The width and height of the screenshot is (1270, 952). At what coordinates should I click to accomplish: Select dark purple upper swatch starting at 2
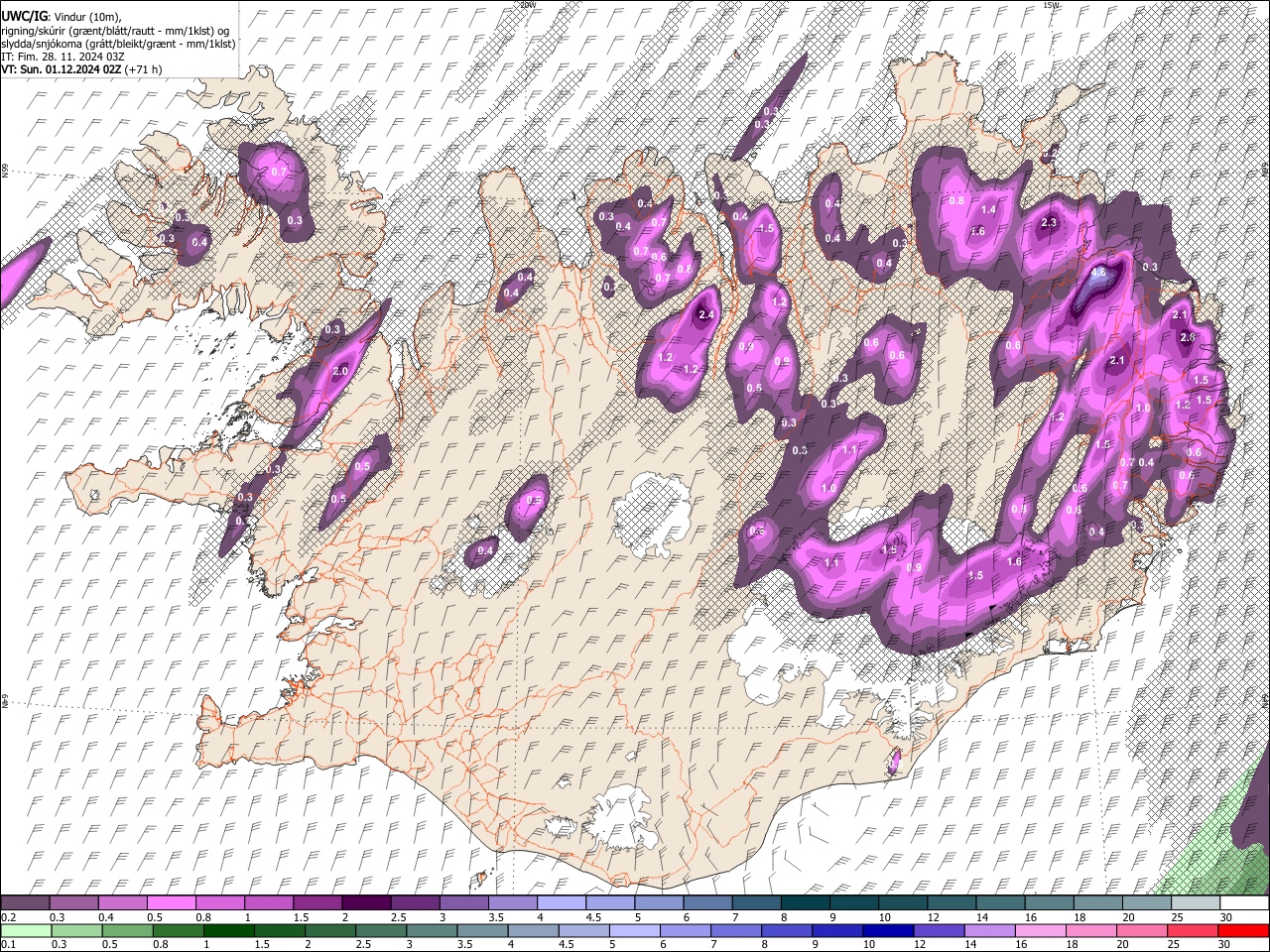tap(365, 902)
